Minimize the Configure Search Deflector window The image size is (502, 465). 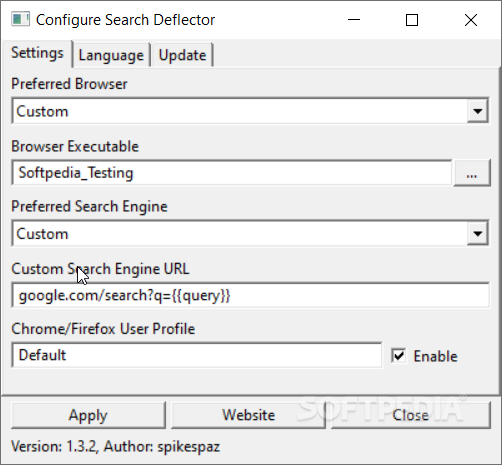coord(354,20)
